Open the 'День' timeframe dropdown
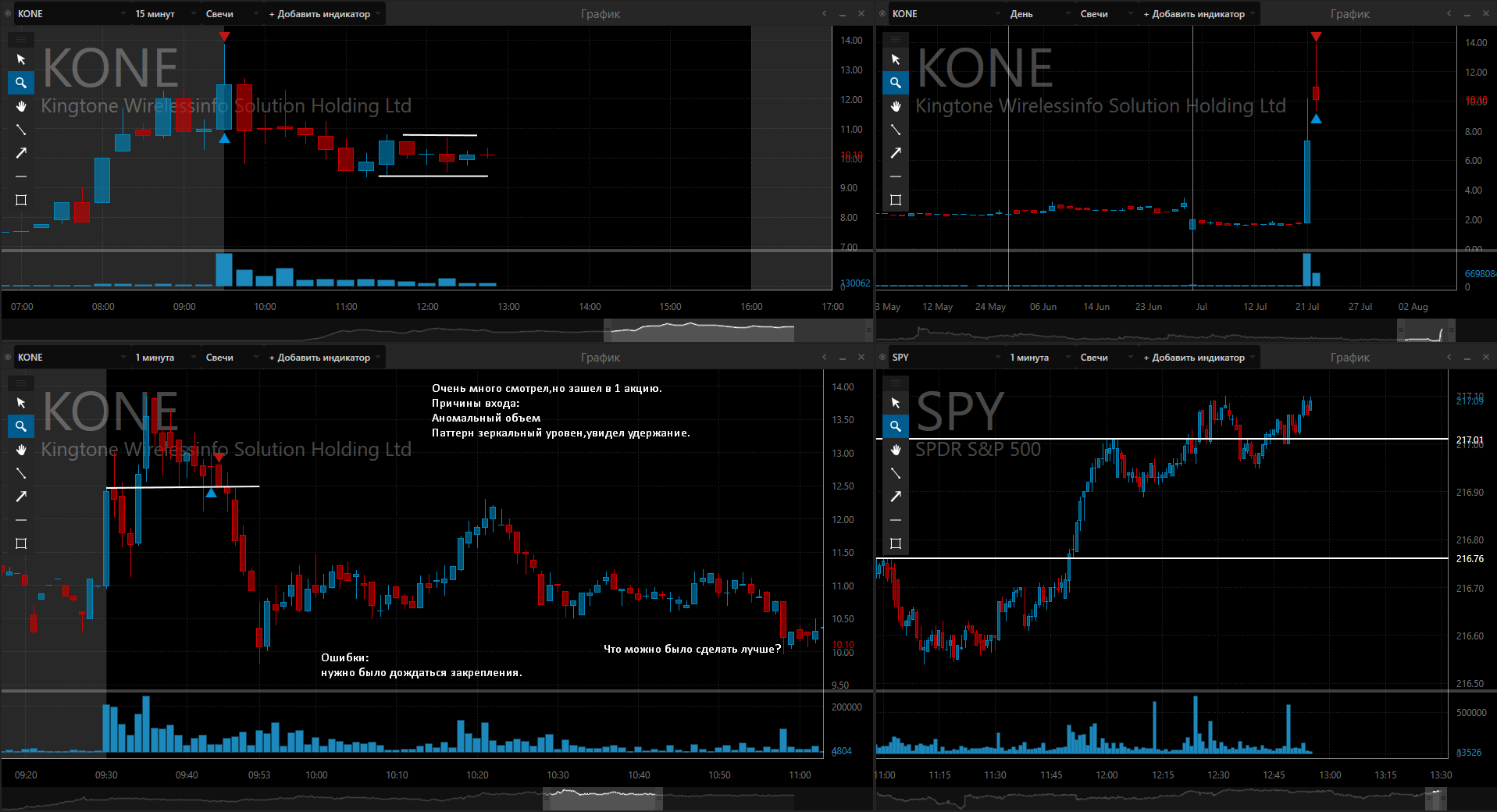 1039,14
